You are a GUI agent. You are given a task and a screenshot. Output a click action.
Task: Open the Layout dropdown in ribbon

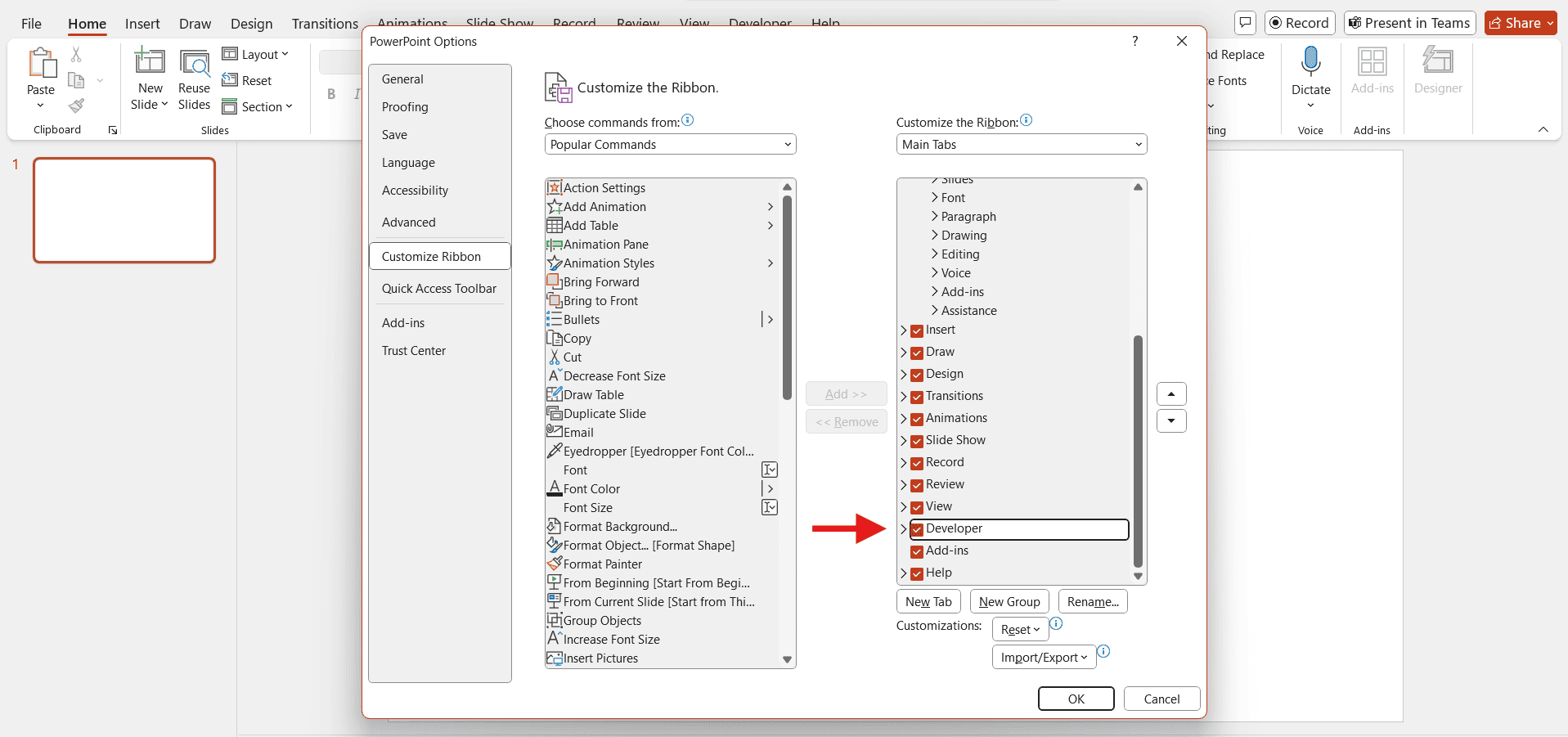point(256,54)
